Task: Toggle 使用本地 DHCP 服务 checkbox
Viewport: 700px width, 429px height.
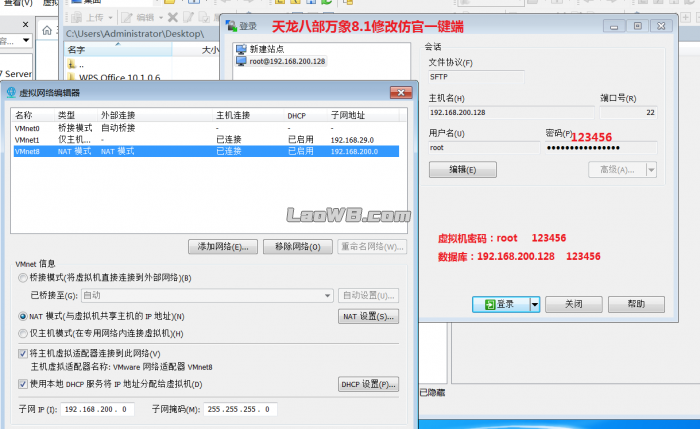Action: 23,384
